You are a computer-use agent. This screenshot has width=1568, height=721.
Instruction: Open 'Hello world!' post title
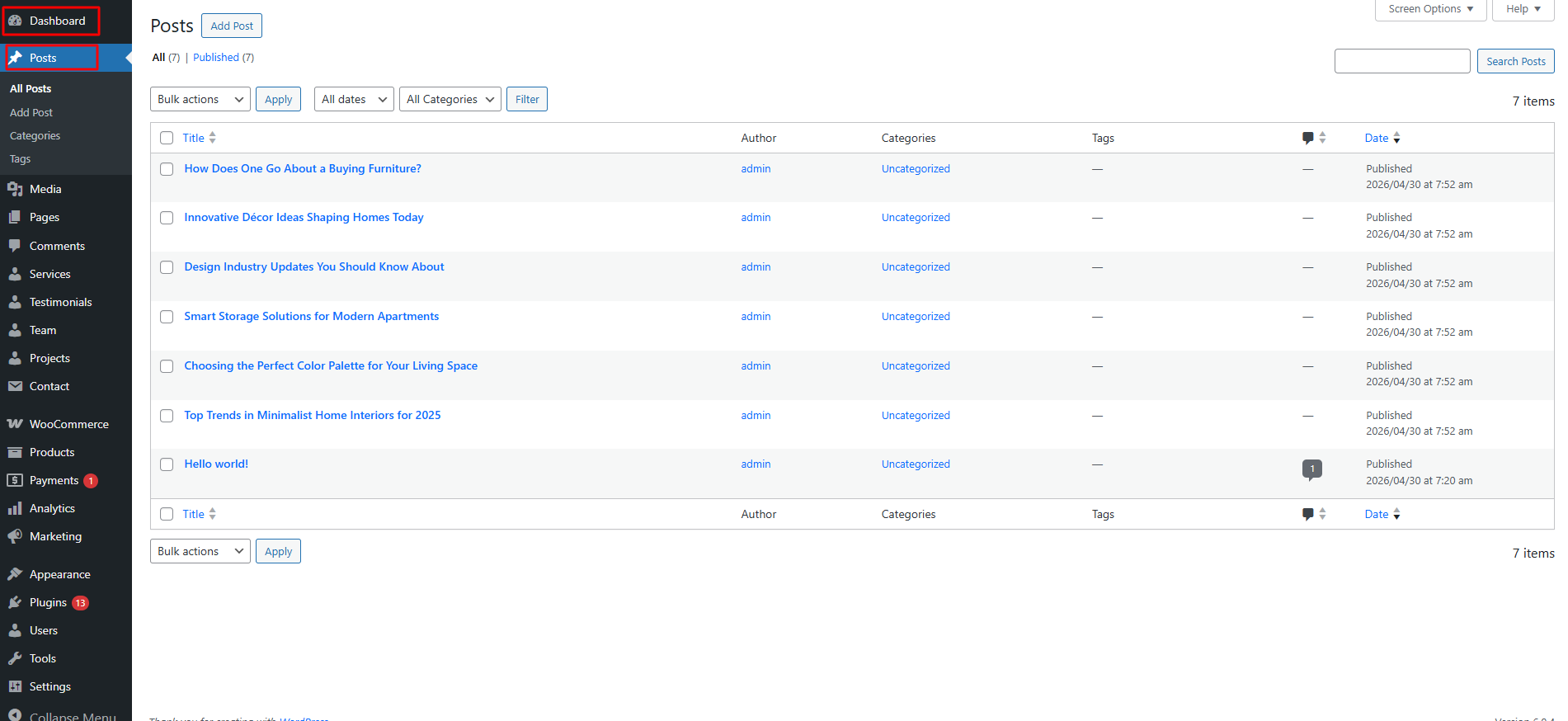point(216,464)
